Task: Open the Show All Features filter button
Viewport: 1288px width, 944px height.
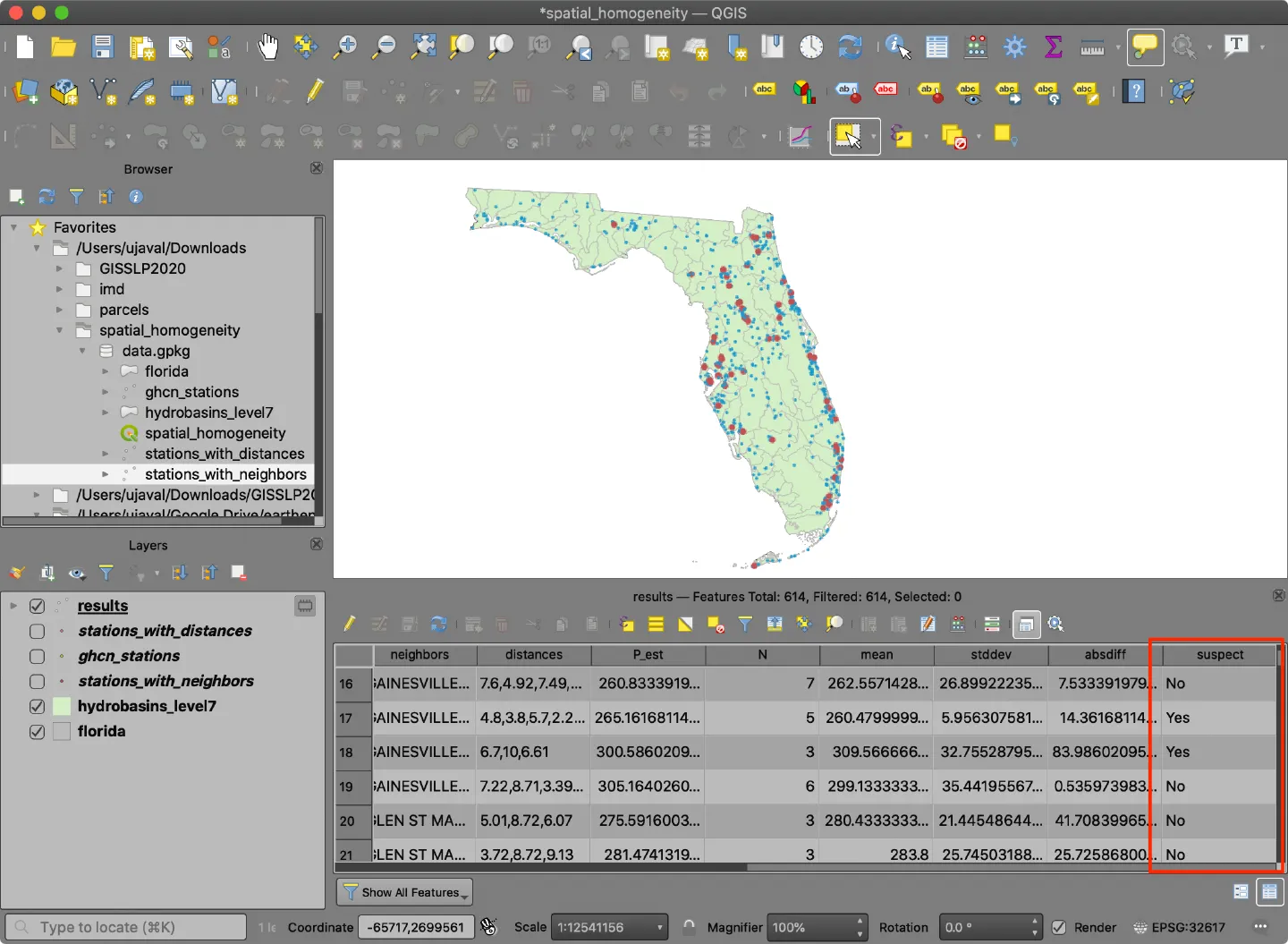Action: point(404,892)
